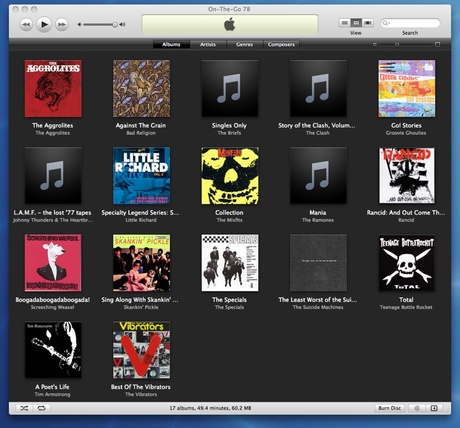This screenshot has width=460, height=428.
Task: Open L.A.M.F. placeholder artwork
Action: [x=53, y=176]
